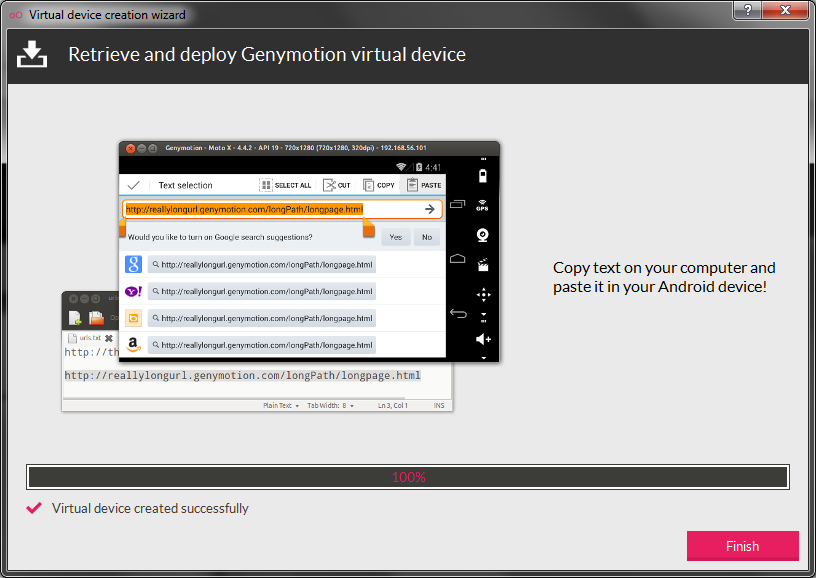Image resolution: width=816 pixels, height=578 pixels.
Task: Click the new document icon in the text editor
Action: 75,317
